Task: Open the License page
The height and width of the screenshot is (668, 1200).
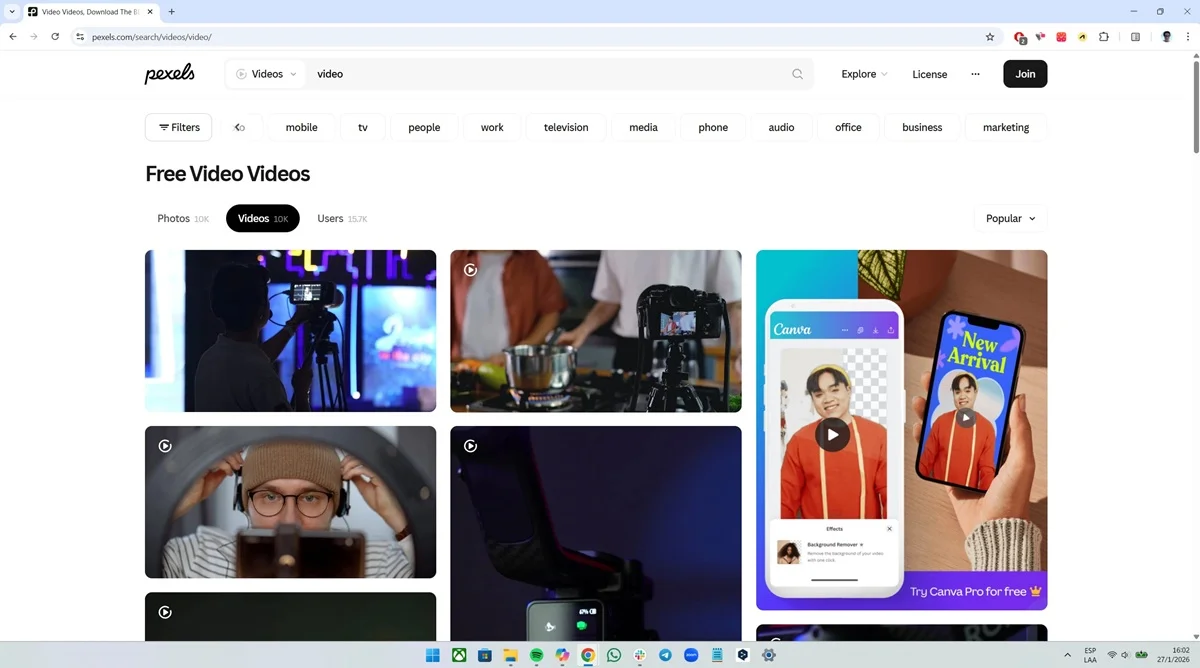Action: 929,73
